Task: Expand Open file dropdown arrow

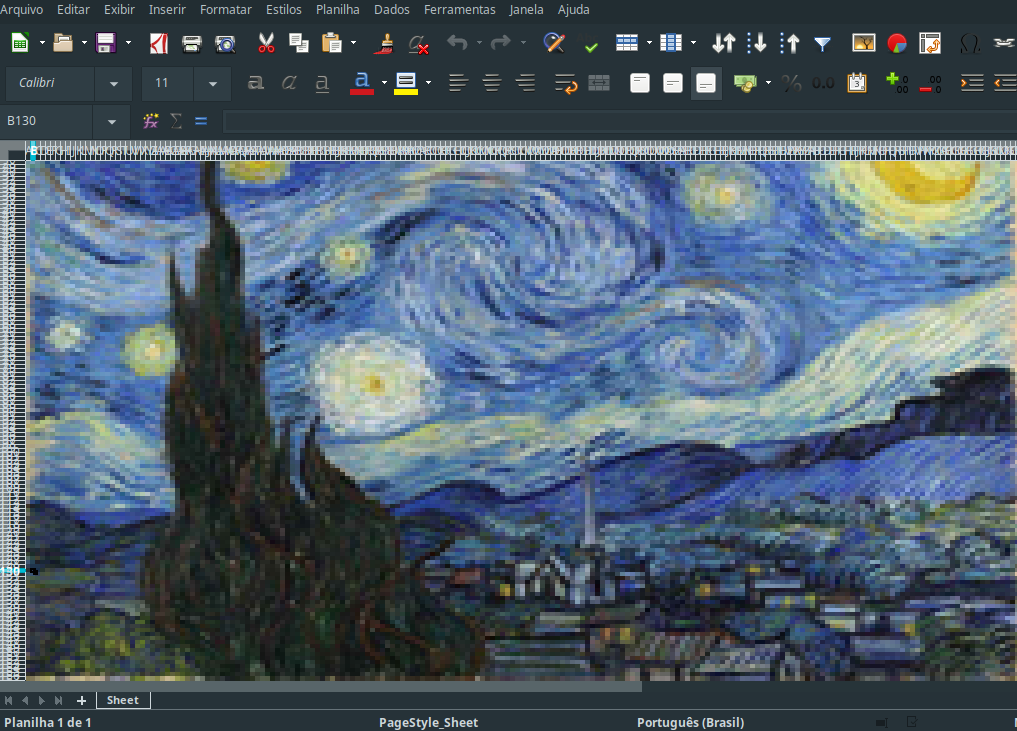Action: point(84,43)
